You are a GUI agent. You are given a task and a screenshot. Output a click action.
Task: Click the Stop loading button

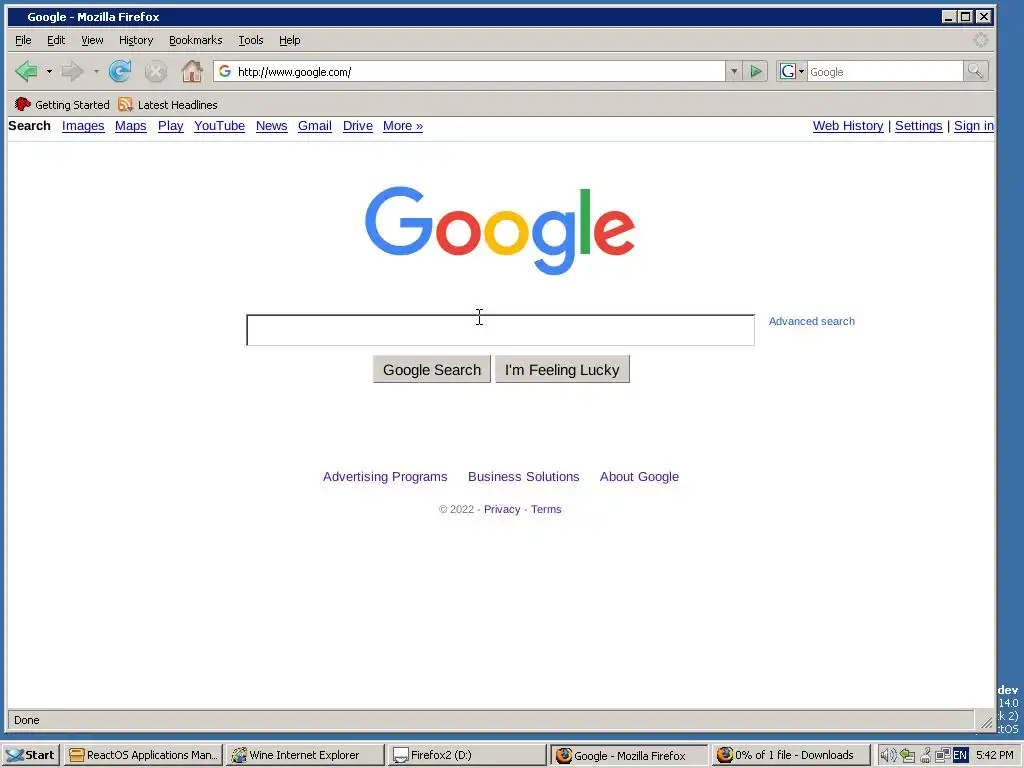click(x=155, y=71)
